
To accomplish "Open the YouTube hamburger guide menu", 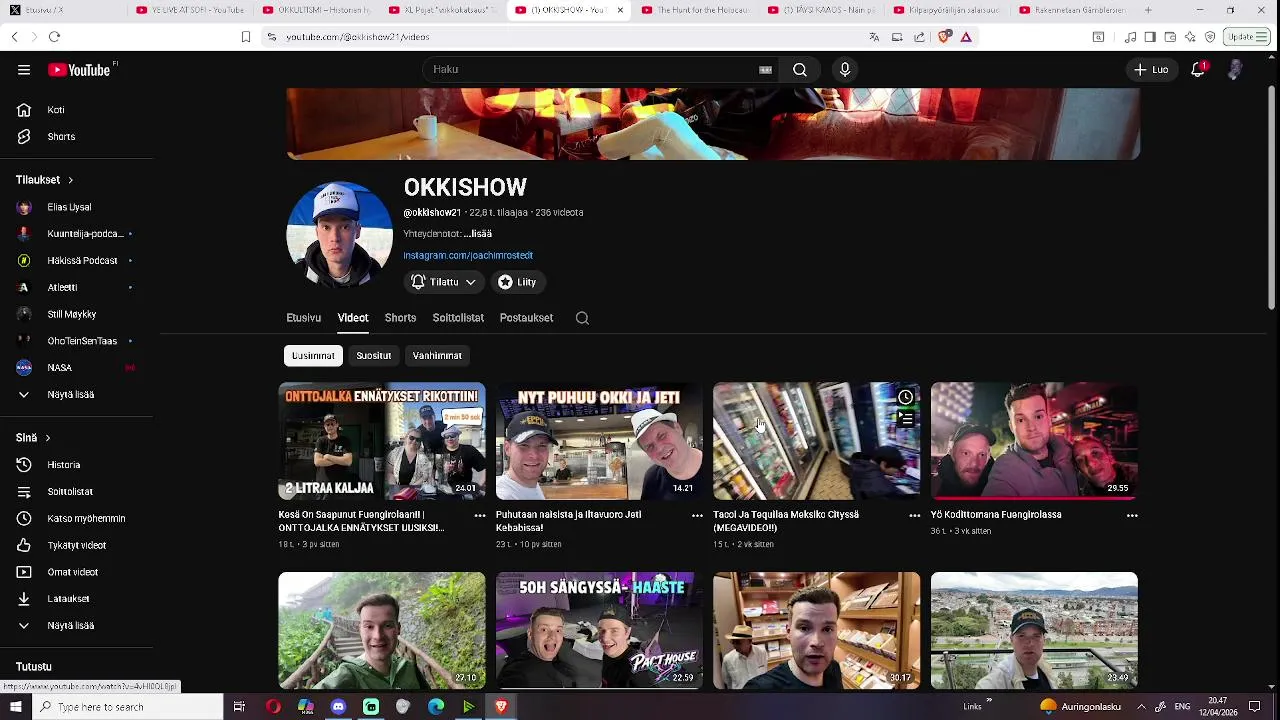I will [24, 70].
